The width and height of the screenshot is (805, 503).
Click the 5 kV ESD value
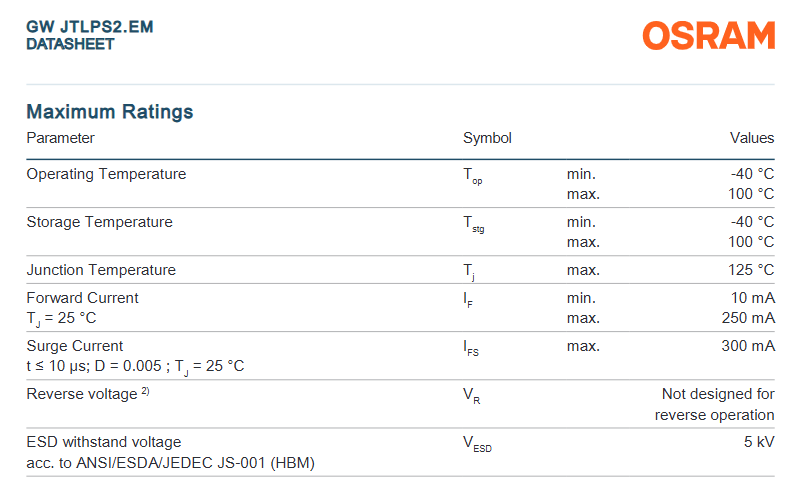(x=758, y=442)
